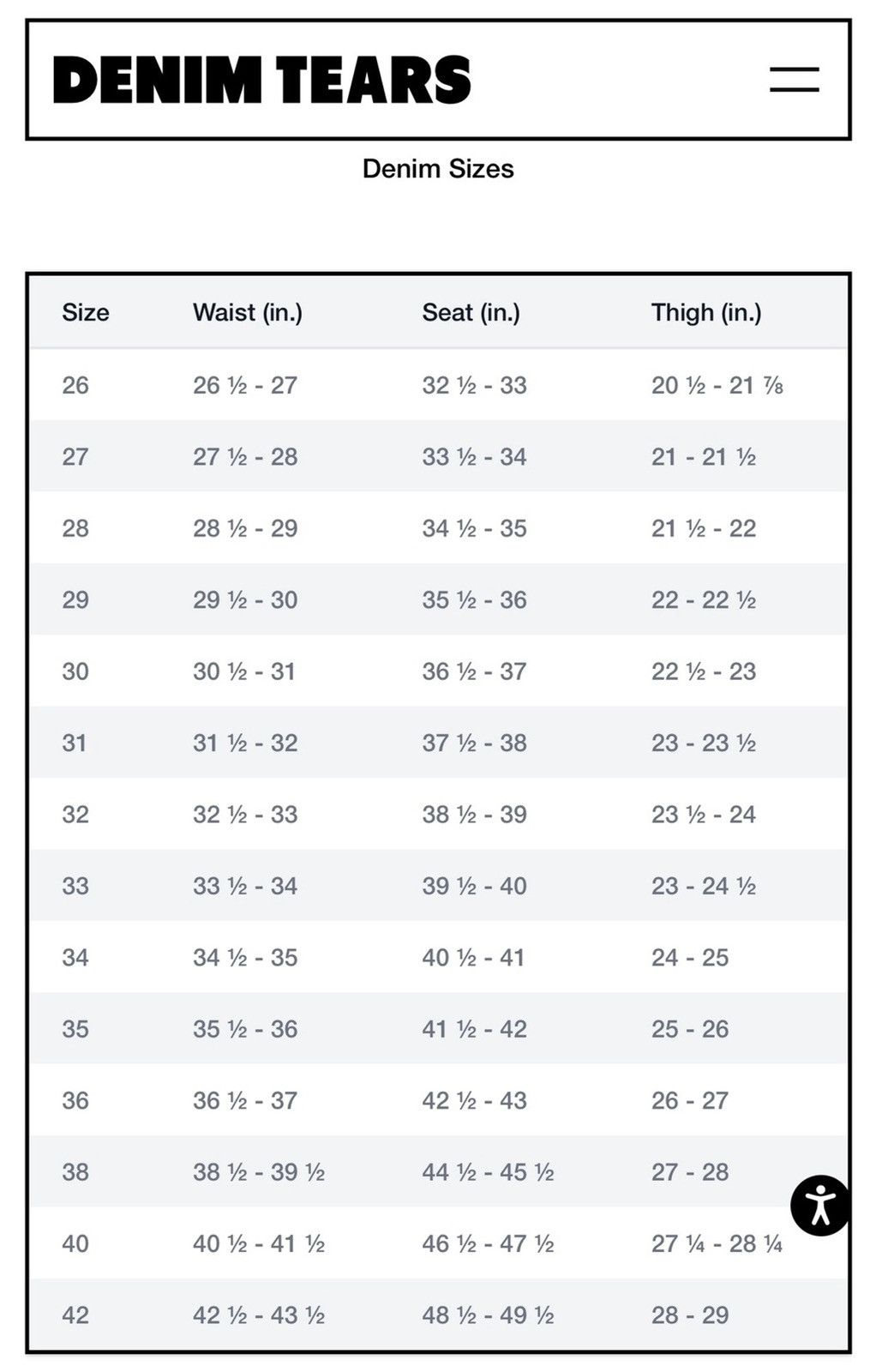This screenshot has width=876, height=1372.
Task: Select the Seat (in.) column header
Action: click(471, 312)
